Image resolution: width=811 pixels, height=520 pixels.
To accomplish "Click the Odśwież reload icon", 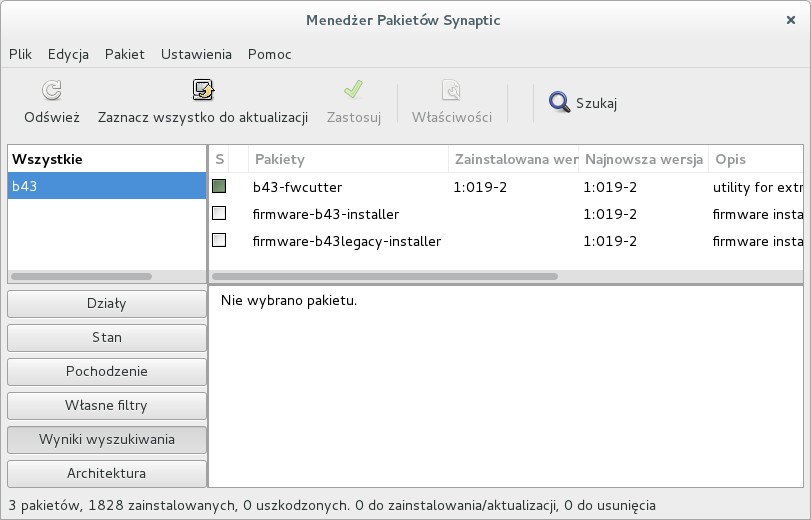I will [51, 91].
